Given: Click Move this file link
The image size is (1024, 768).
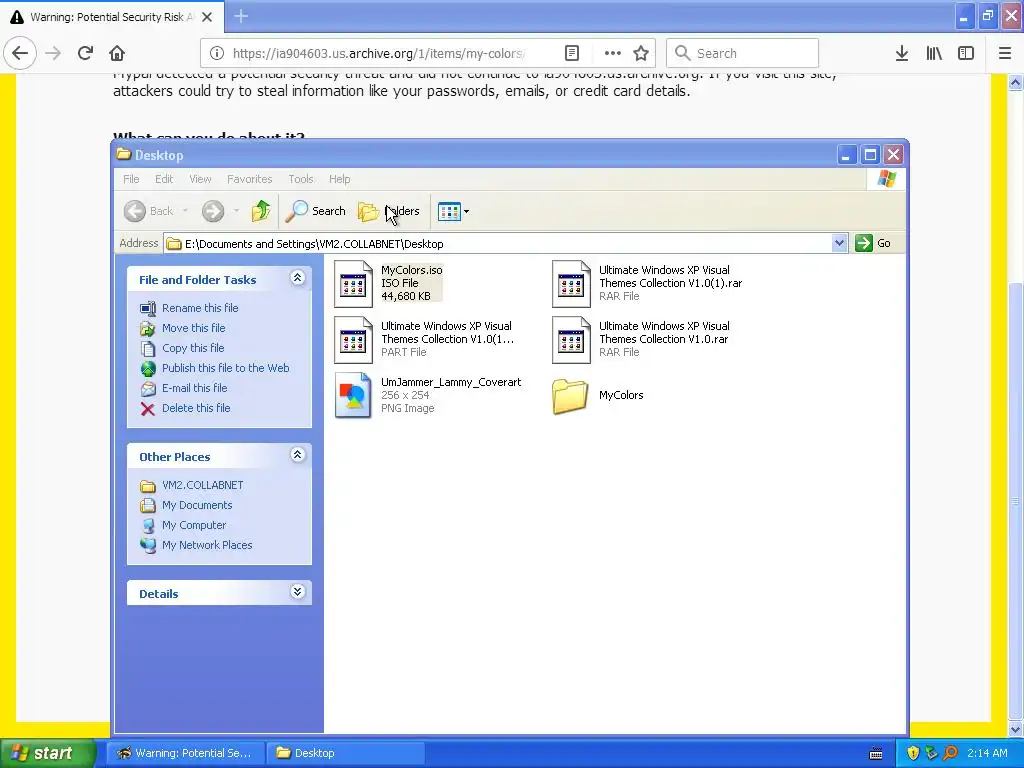Looking at the screenshot, I should pos(193,328).
